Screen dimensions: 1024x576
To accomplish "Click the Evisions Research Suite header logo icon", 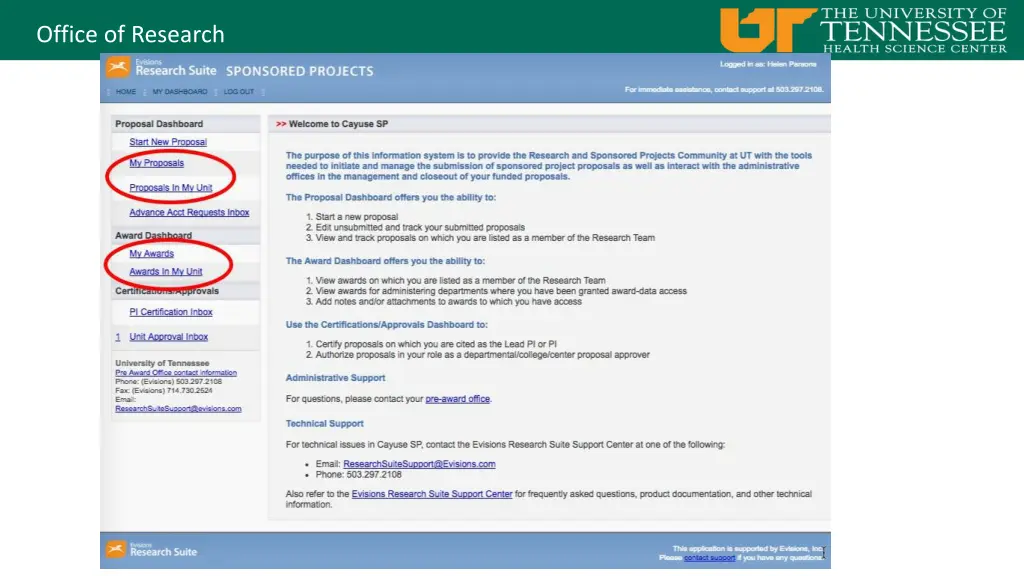I will [118, 67].
